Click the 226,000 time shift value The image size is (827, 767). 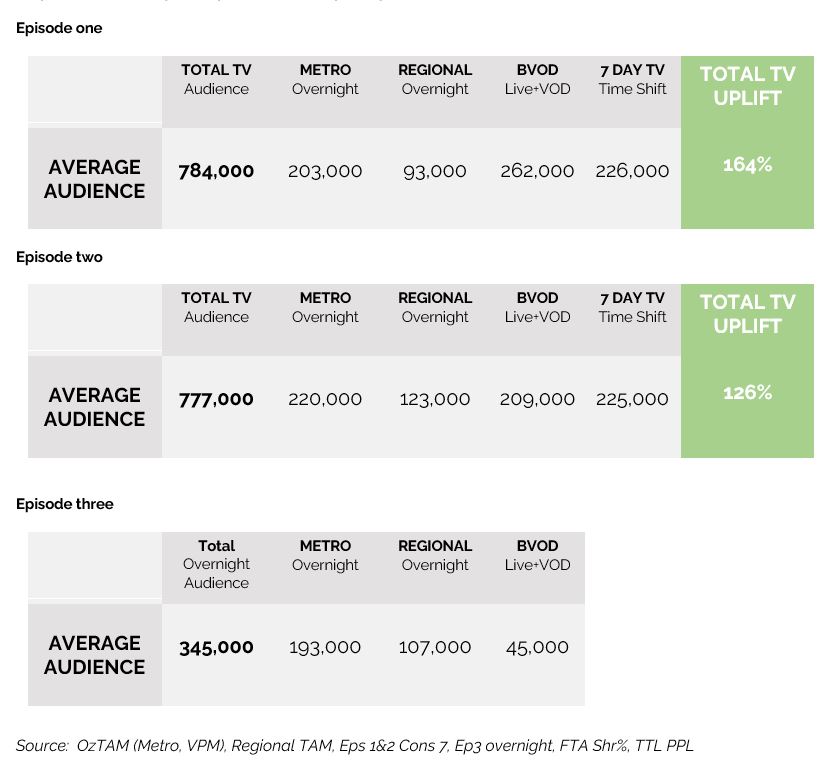point(632,171)
